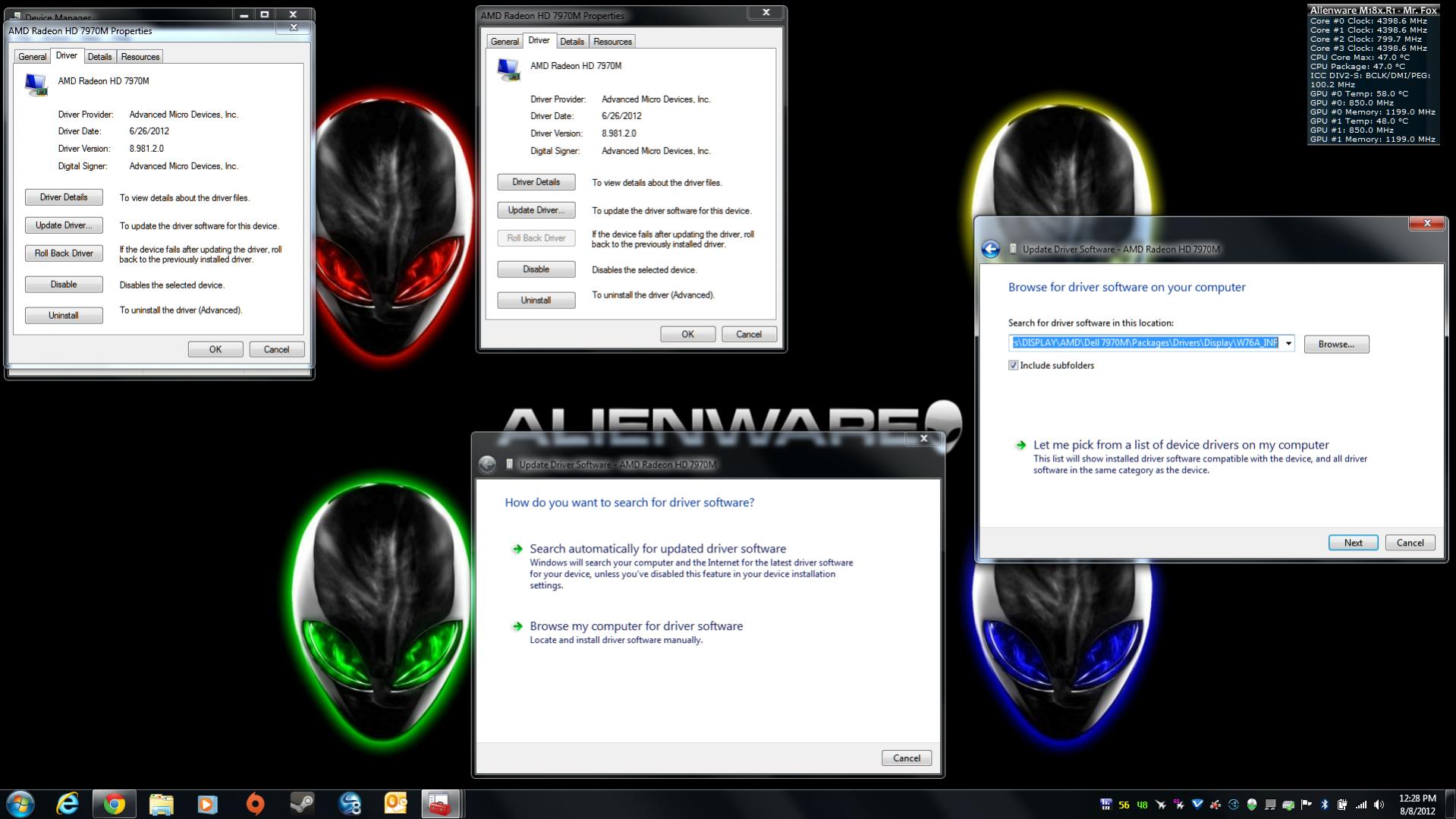Open the General tab in the middle properties window
The height and width of the screenshot is (819, 1456).
pos(505,42)
